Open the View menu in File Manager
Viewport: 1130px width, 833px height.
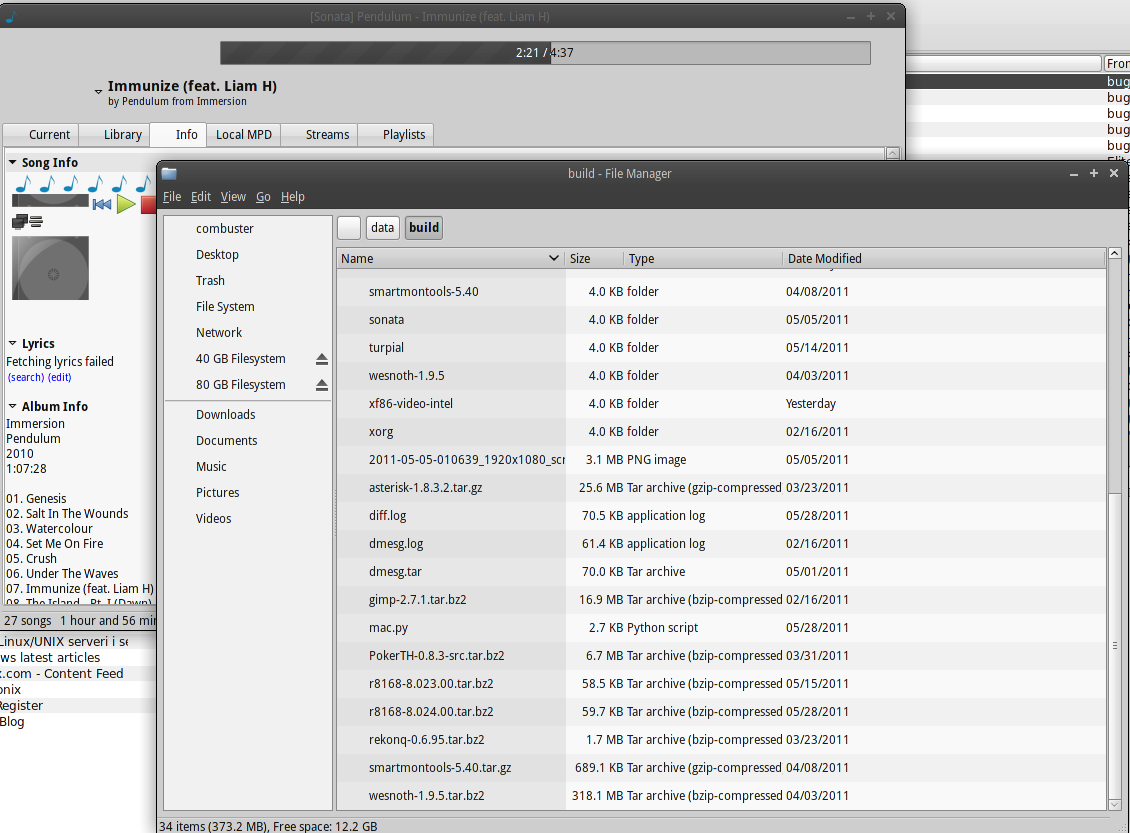coord(233,197)
